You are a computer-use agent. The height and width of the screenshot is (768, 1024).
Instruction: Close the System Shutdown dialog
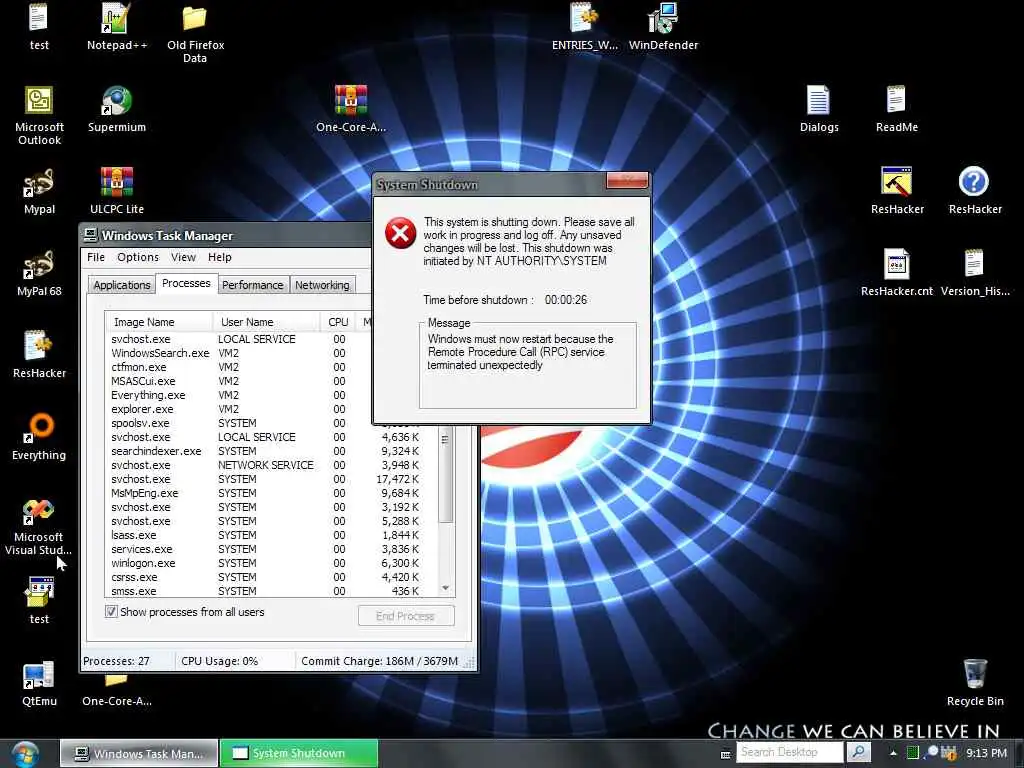click(x=627, y=180)
